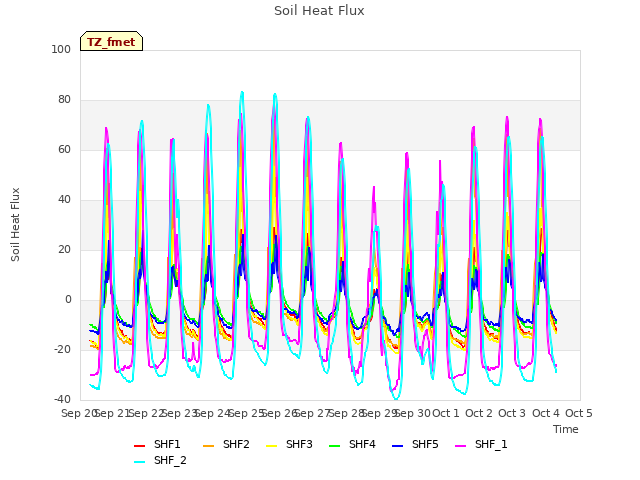Click the -20 y-axis tick label
640x480 pixels.
coord(62,350)
